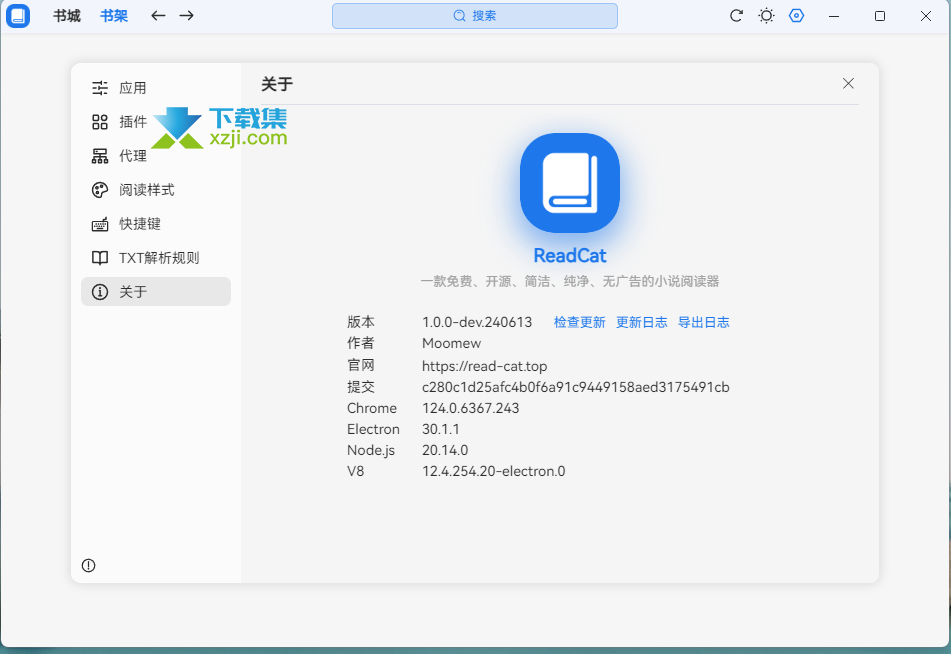This screenshot has height=654, width=951.
Task: Click the 关于 info icon in sidebar
Action: pyautogui.click(x=100, y=292)
